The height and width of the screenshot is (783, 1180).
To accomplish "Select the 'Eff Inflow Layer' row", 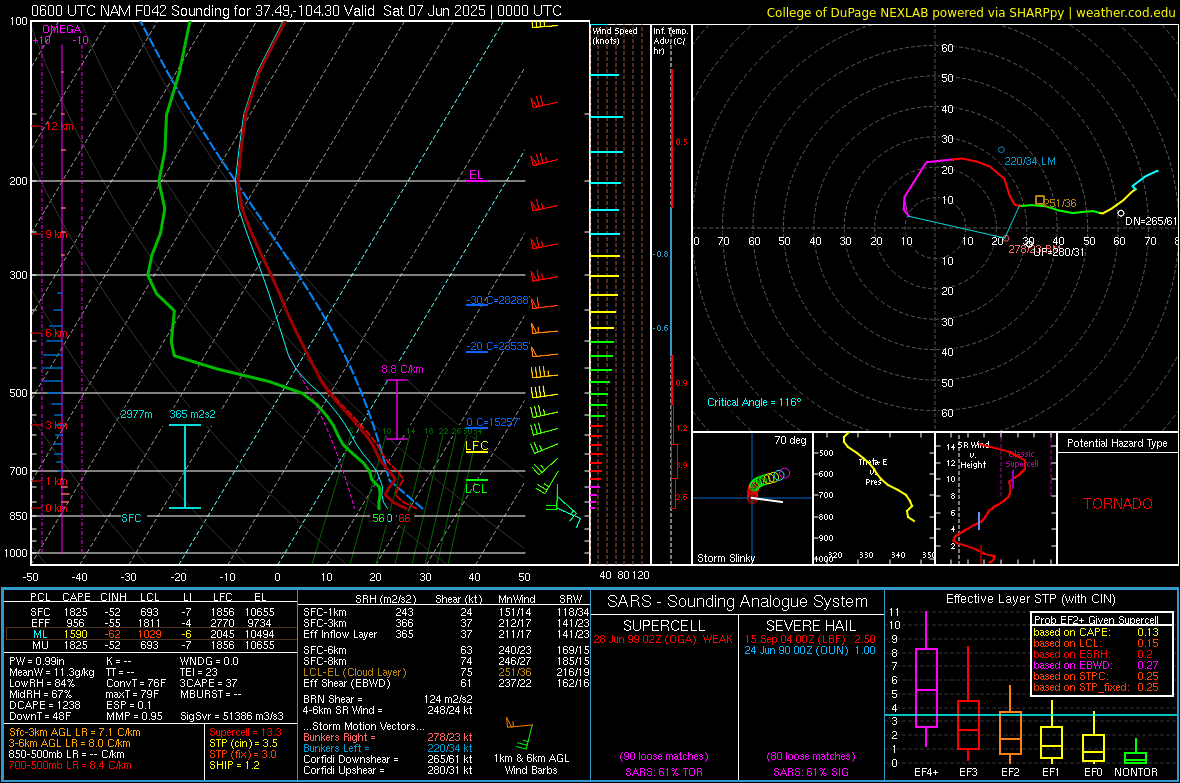I will coord(446,634).
